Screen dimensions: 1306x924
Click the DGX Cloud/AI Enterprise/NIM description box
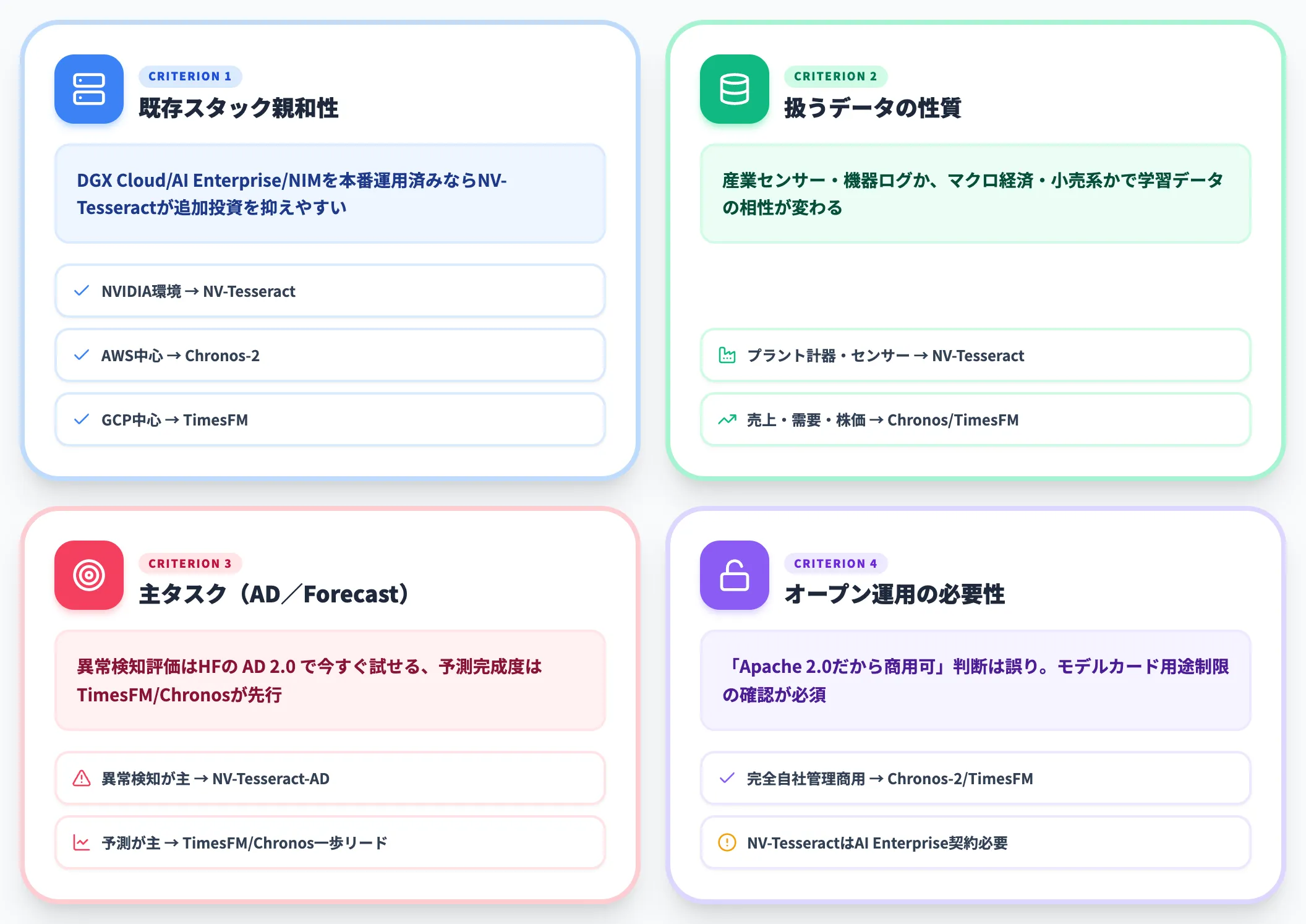pyautogui.click(x=330, y=194)
